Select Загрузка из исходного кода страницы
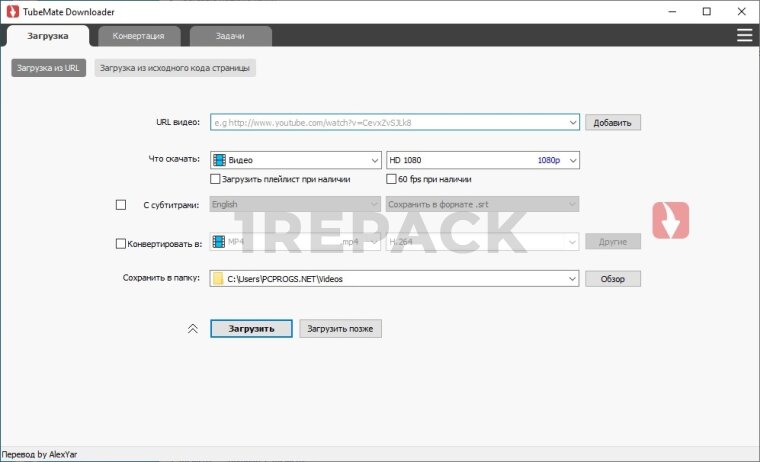Image resolution: width=760 pixels, height=462 pixels. 175,68
